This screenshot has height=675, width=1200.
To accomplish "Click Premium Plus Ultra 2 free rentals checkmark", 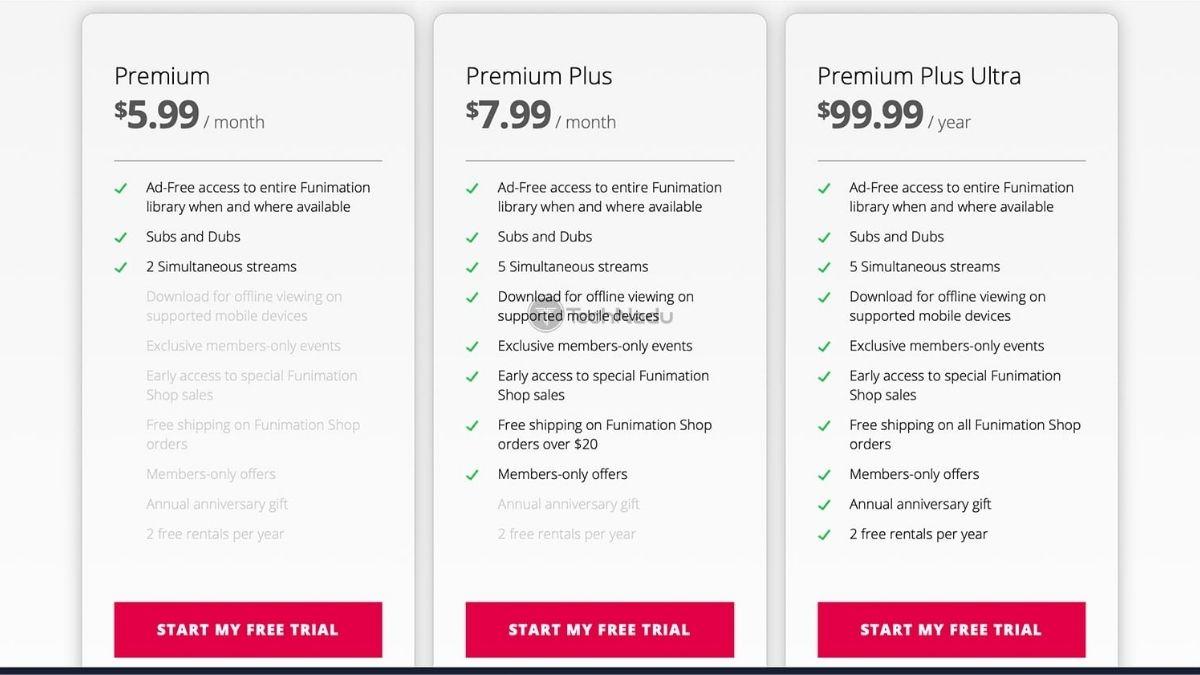I will (x=824, y=535).
